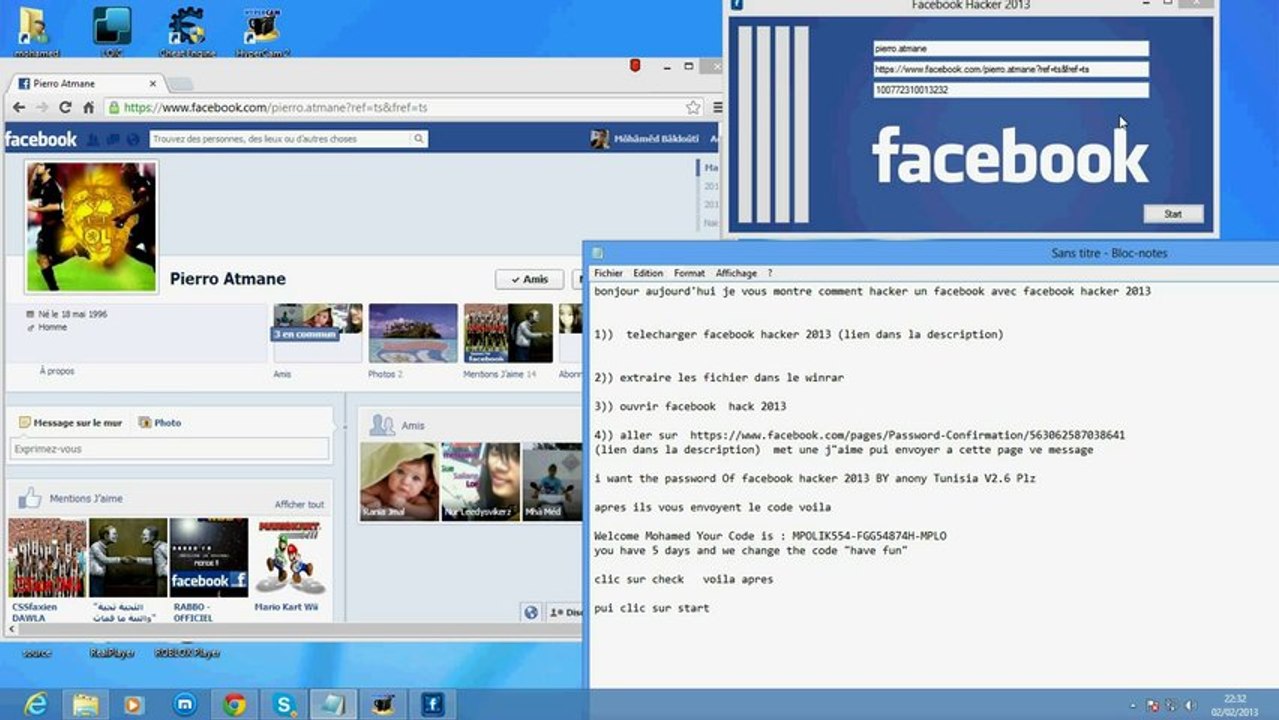This screenshot has width=1279, height=720.
Task: Click the Bloc-notes title bar icon
Action: click(x=597, y=253)
